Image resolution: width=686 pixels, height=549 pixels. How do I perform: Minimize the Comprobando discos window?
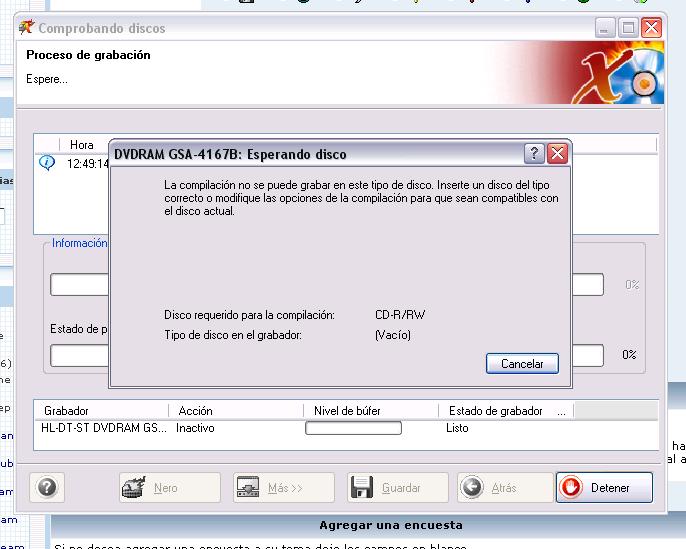(x=605, y=28)
